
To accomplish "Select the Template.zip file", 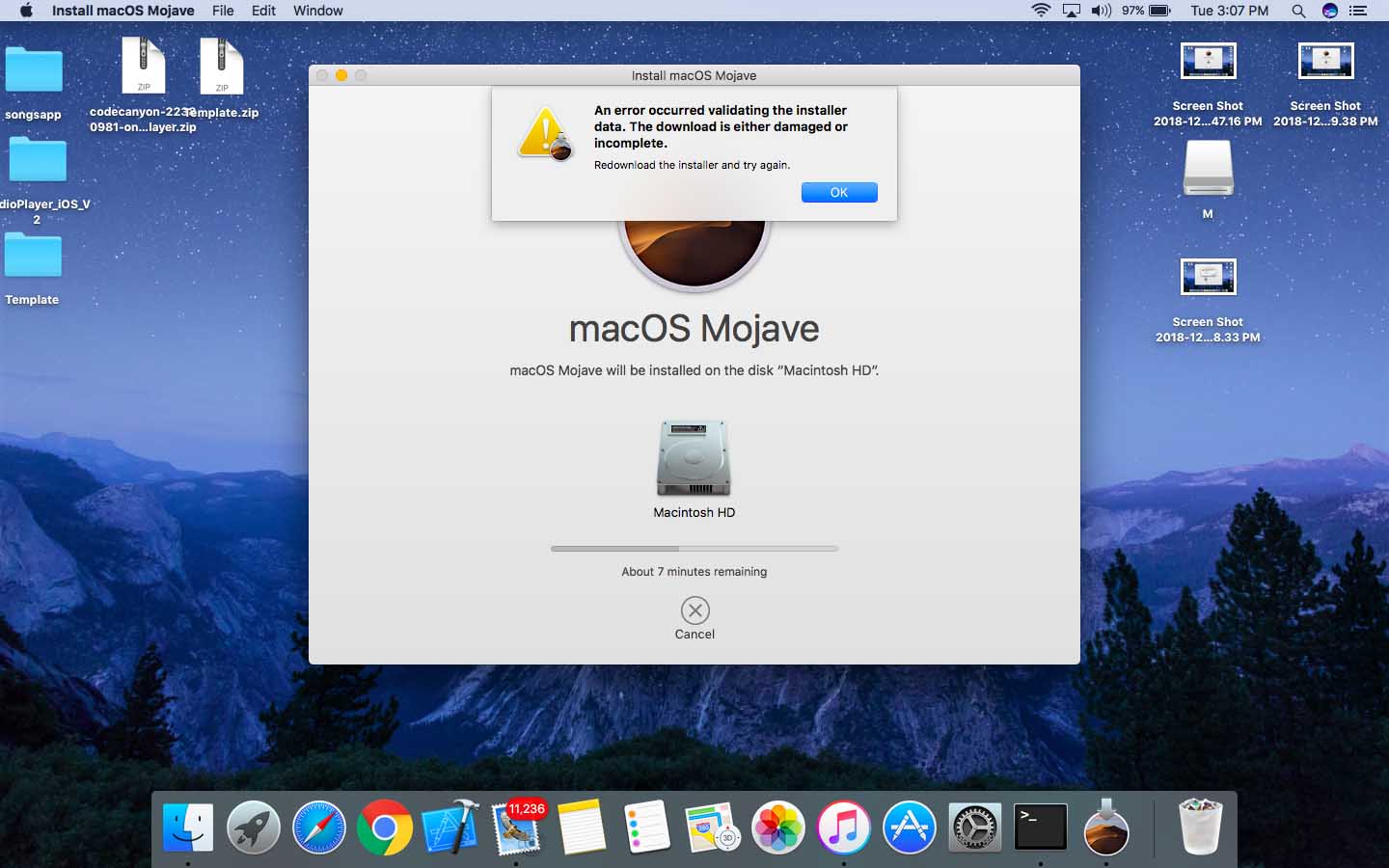I will (x=222, y=67).
